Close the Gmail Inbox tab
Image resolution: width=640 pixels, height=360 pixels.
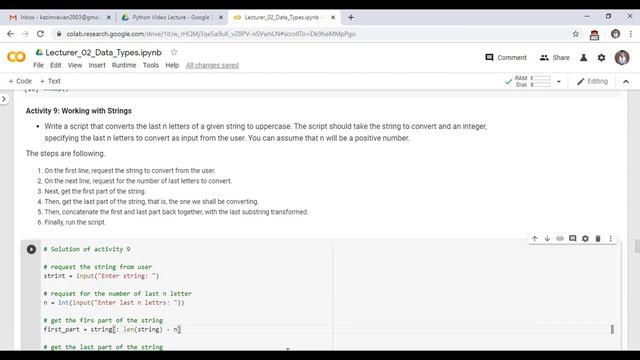tap(109, 18)
